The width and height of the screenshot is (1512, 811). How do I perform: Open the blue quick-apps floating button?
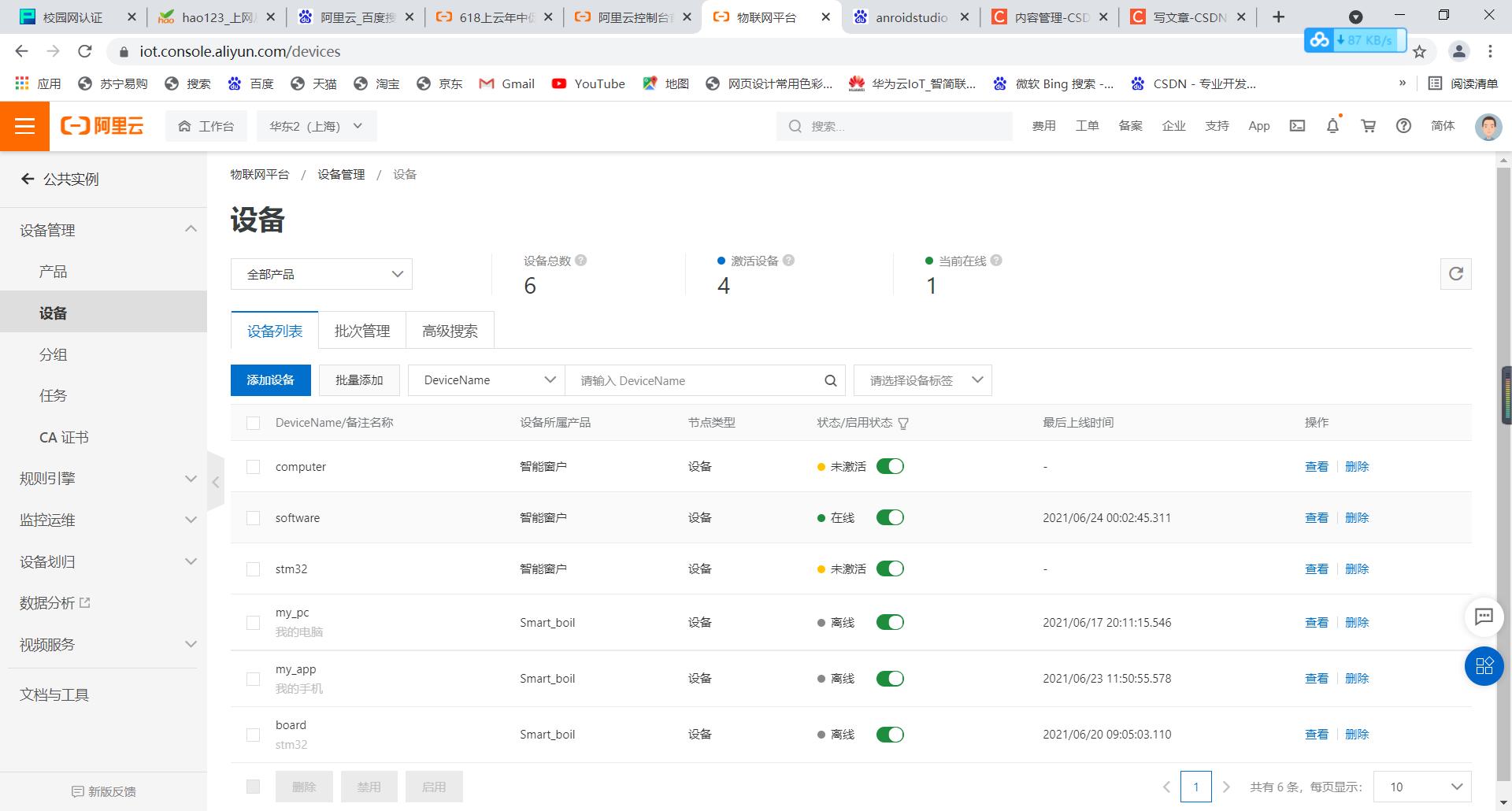(x=1484, y=666)
